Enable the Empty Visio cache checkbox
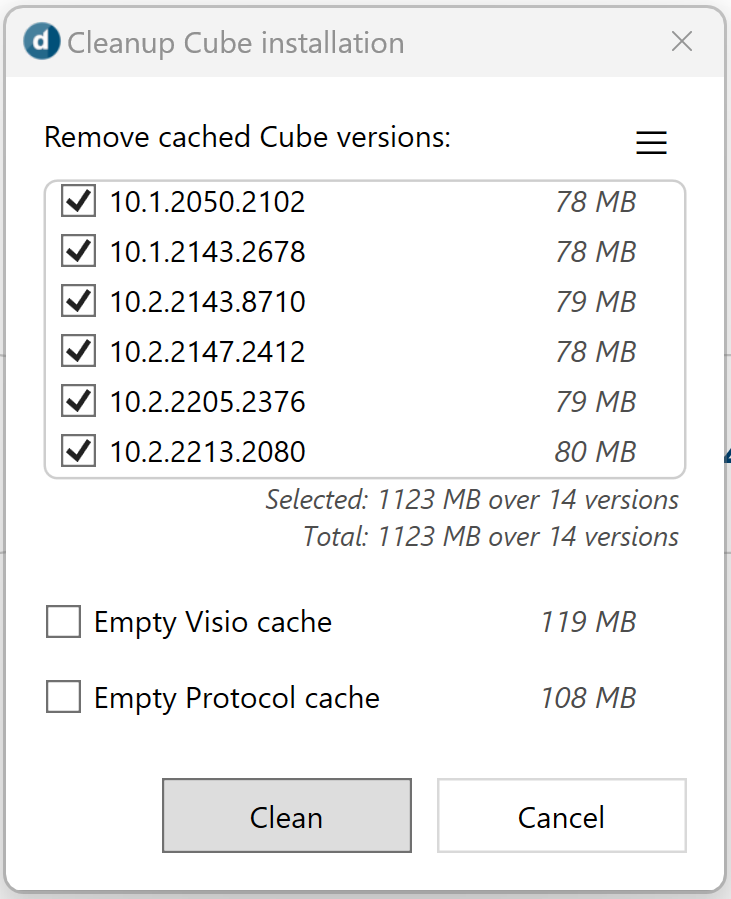This screenshot has height=899, width=731. tap(63, 622)
